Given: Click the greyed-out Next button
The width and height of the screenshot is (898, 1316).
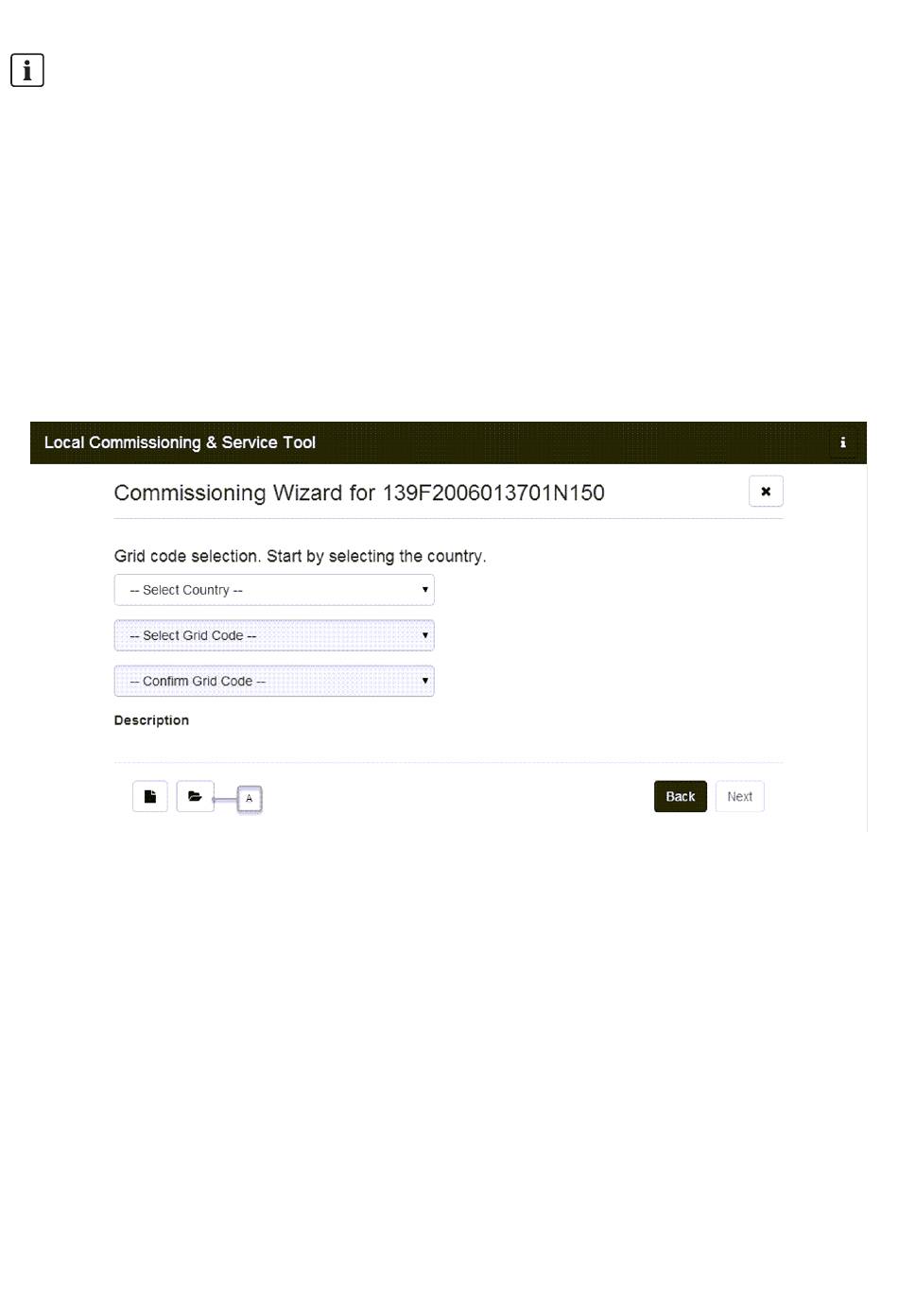Looking at the screenshot, I should click(740, 796).
